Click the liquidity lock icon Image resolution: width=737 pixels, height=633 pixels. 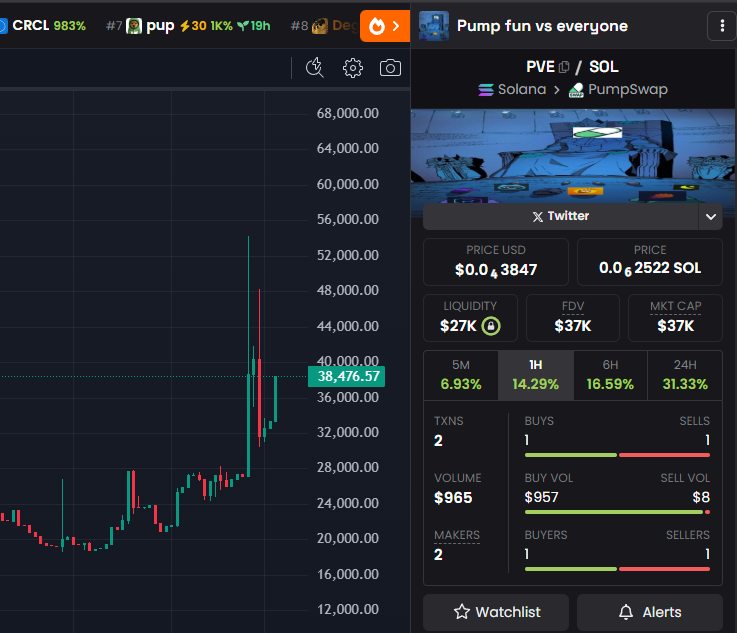coord(491,326)
